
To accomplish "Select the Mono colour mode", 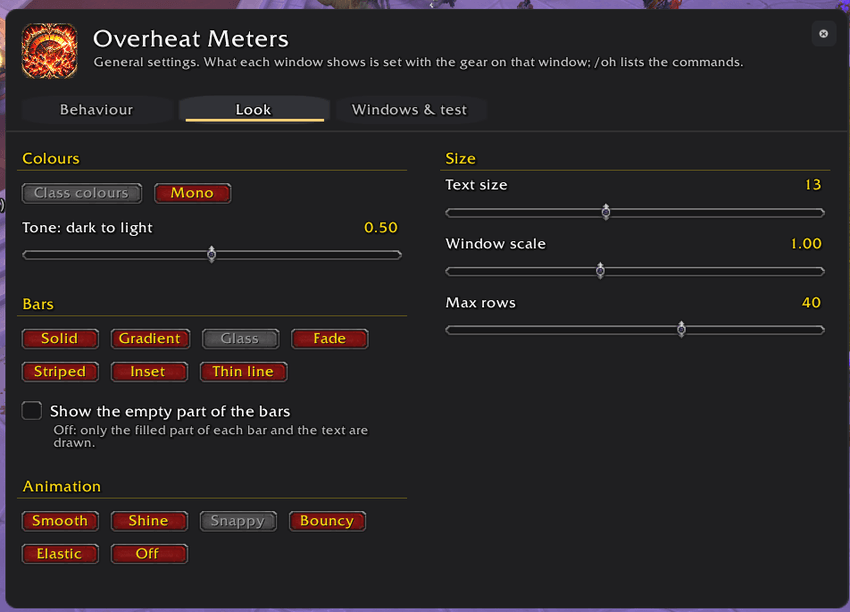I will coord(192,193).
